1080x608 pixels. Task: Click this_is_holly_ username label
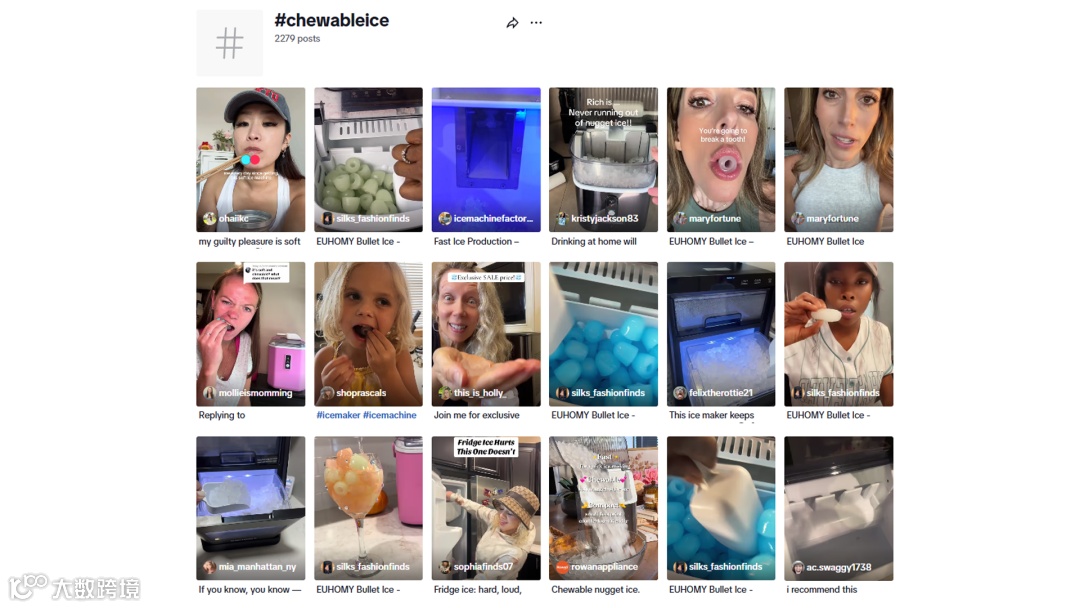[x=479, y=392]
